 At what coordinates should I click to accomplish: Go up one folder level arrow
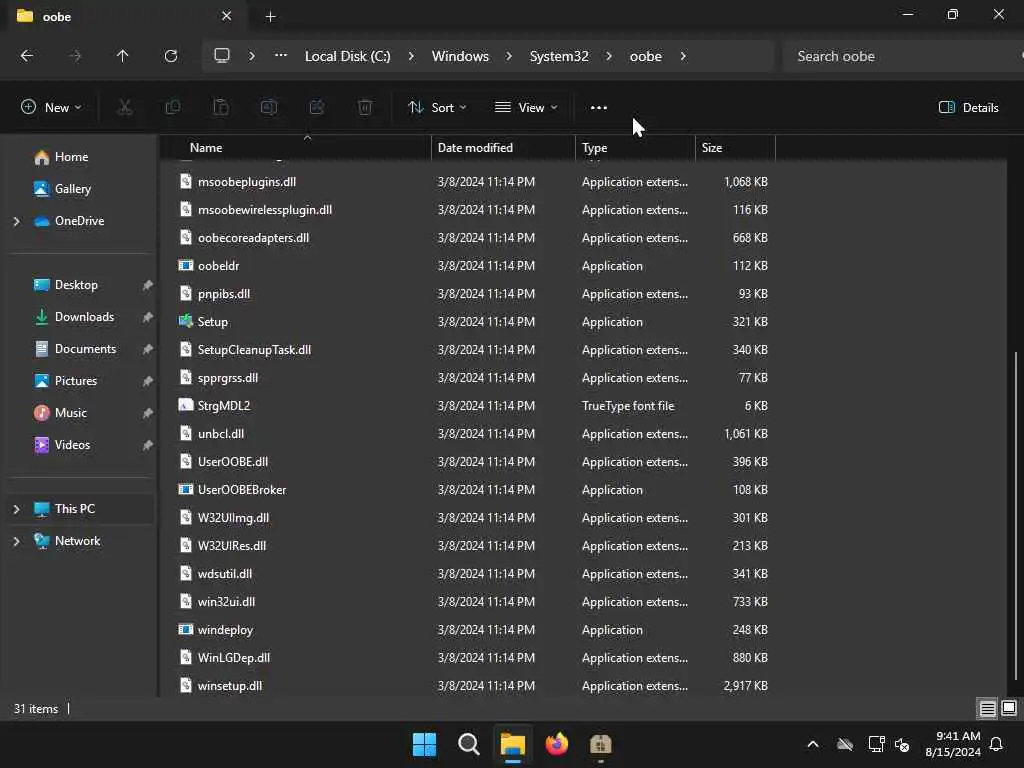tap(122, 56)
